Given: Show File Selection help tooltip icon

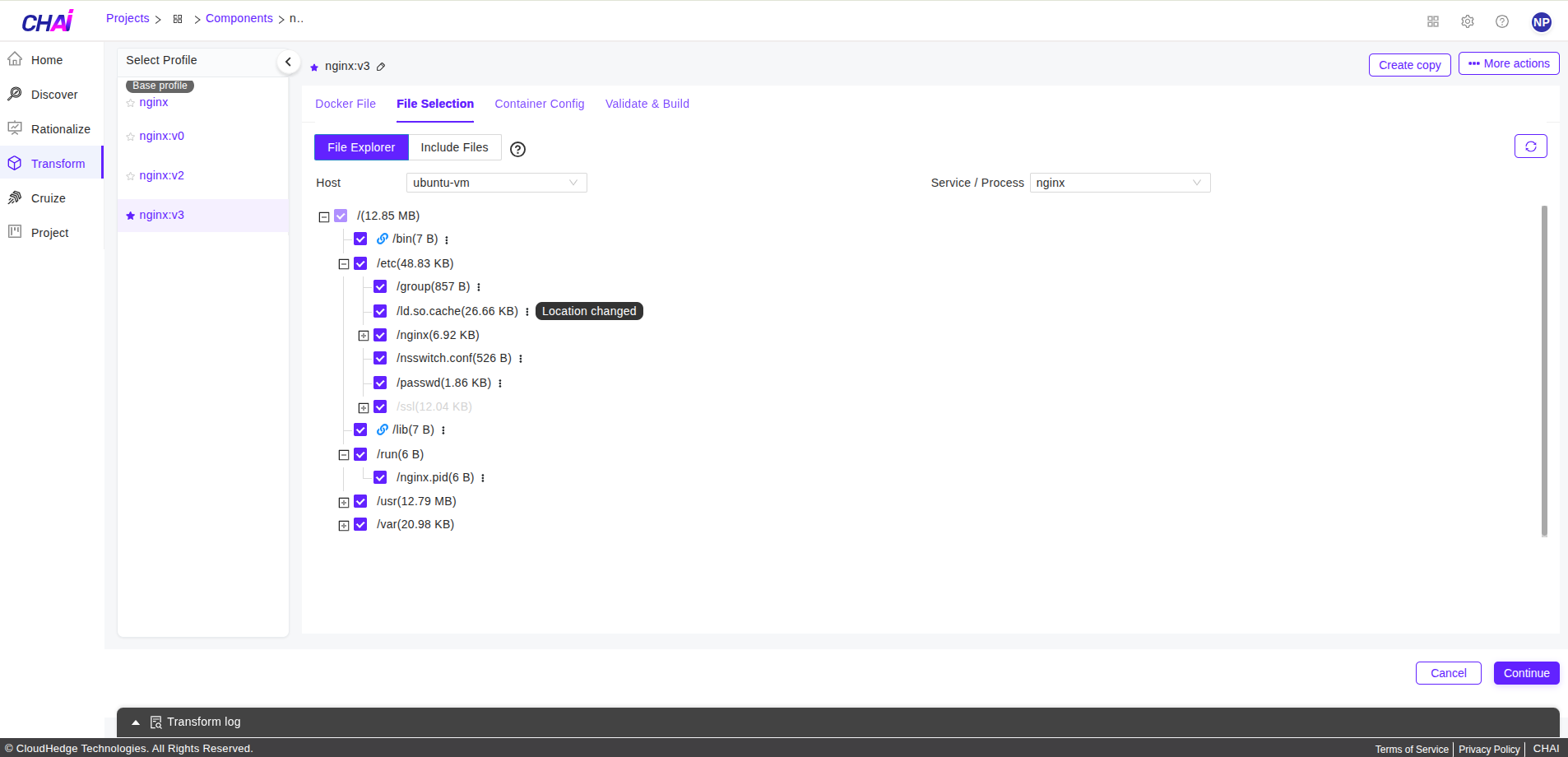Looking at the screenshot, I should point(517,149).
